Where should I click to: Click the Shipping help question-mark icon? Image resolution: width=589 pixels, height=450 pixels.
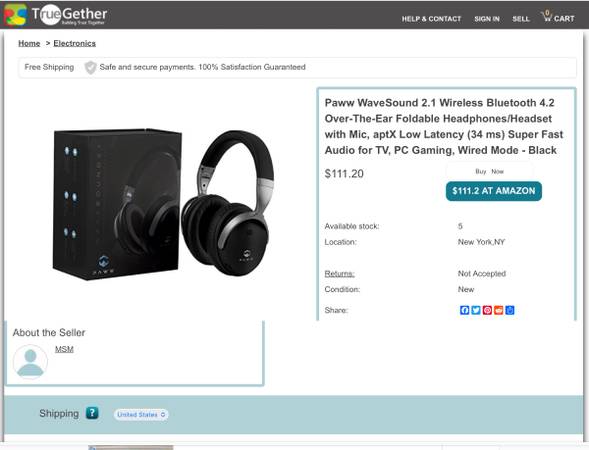[x=92, y=413]
